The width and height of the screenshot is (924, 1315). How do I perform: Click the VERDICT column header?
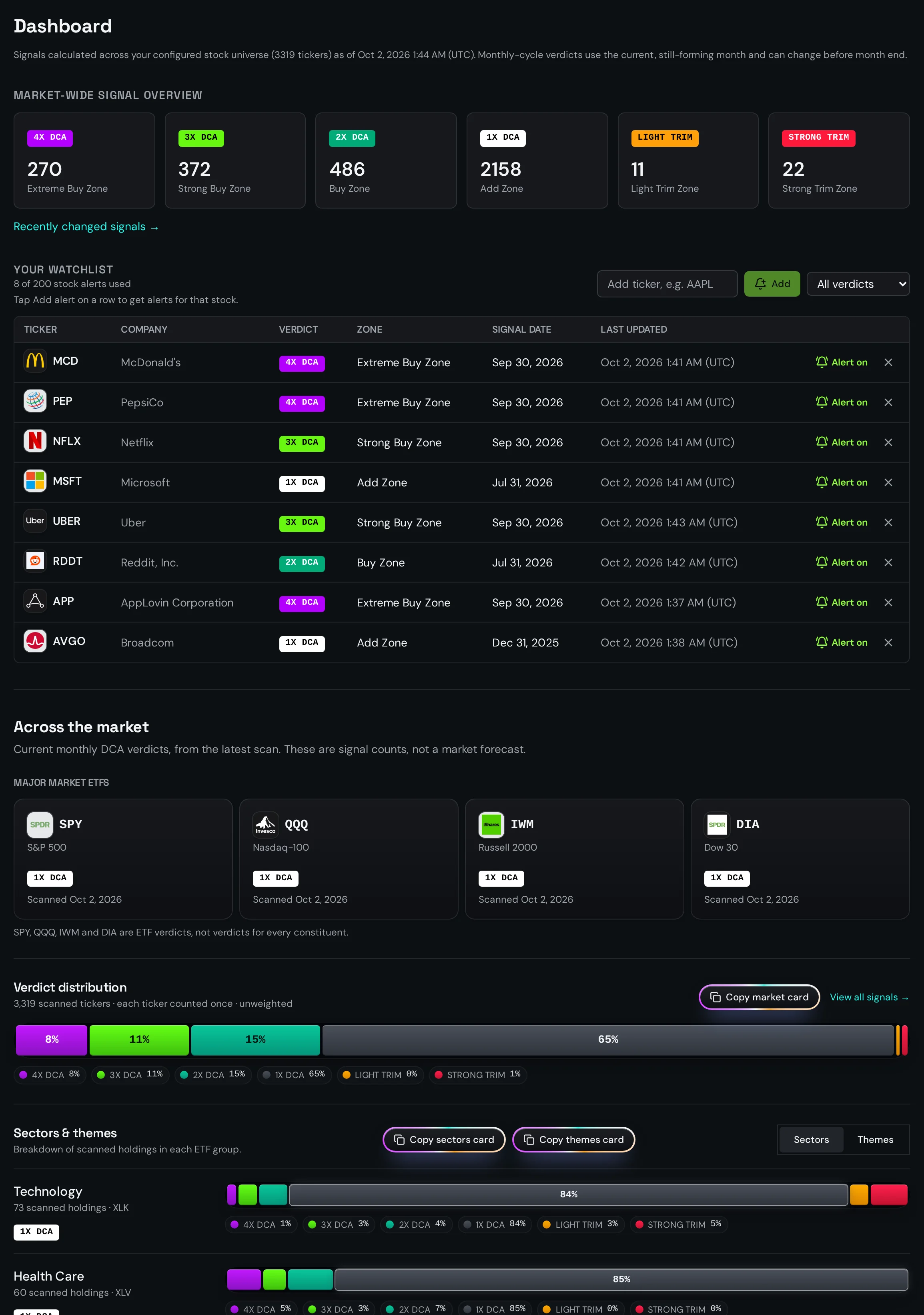click(298, 330)
